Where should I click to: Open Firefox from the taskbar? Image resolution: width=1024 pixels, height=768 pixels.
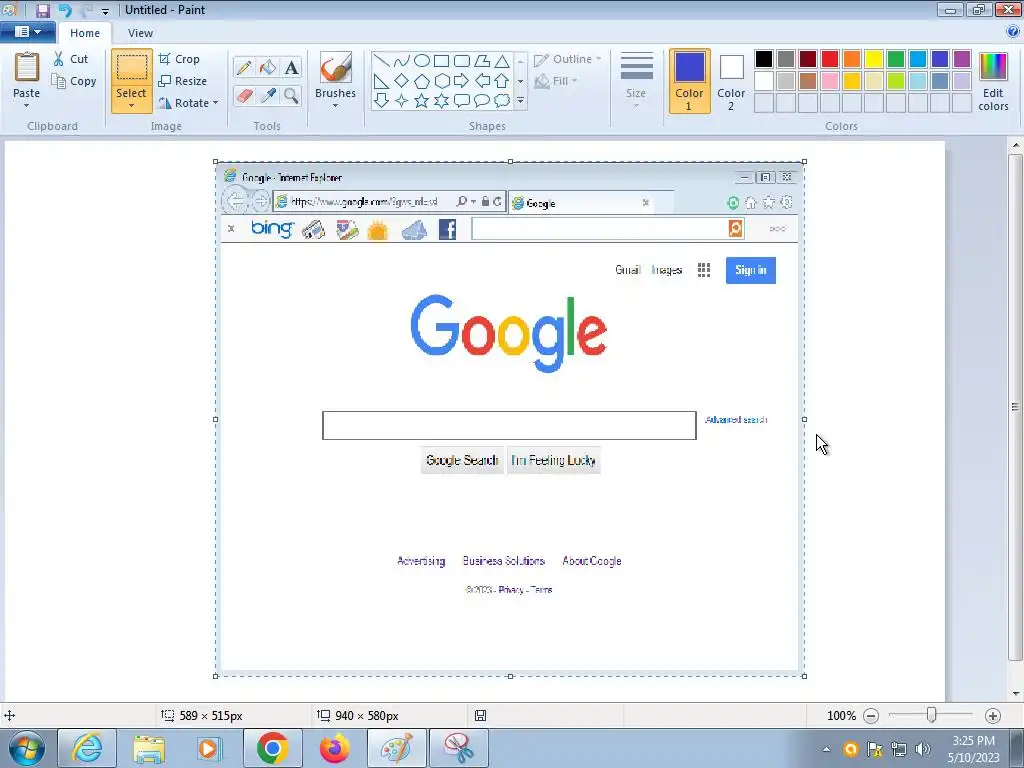point(335,748)
